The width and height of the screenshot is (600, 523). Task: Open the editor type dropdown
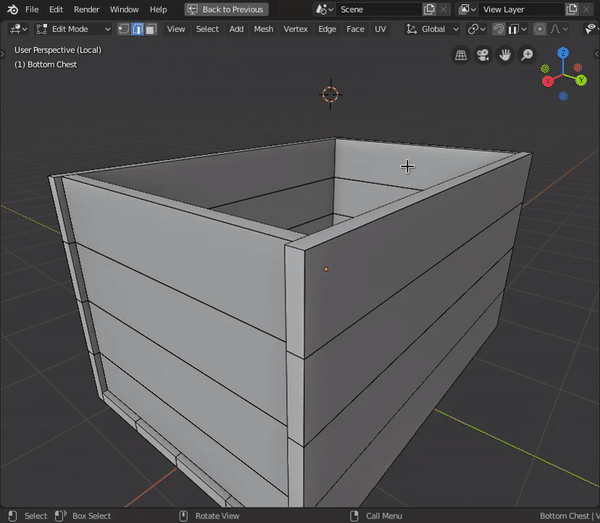tap(18, 29)
